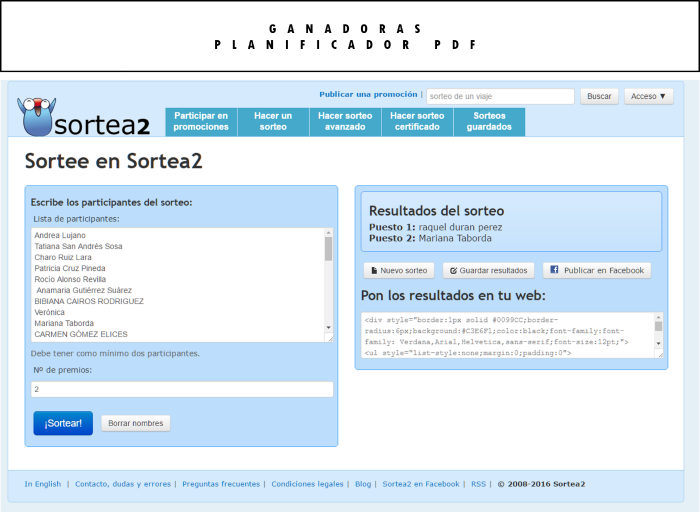Click Rocio Alonso Revilla in the list
700x512 pixels.
(x=70, y=279)
